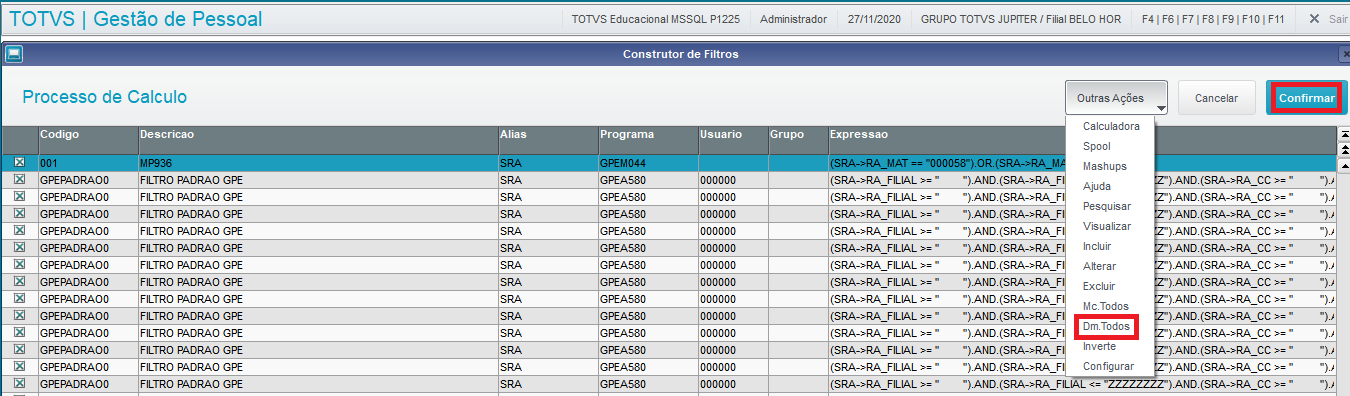
Task: Open Mashups from the menu
Action: pos(1104,166)
